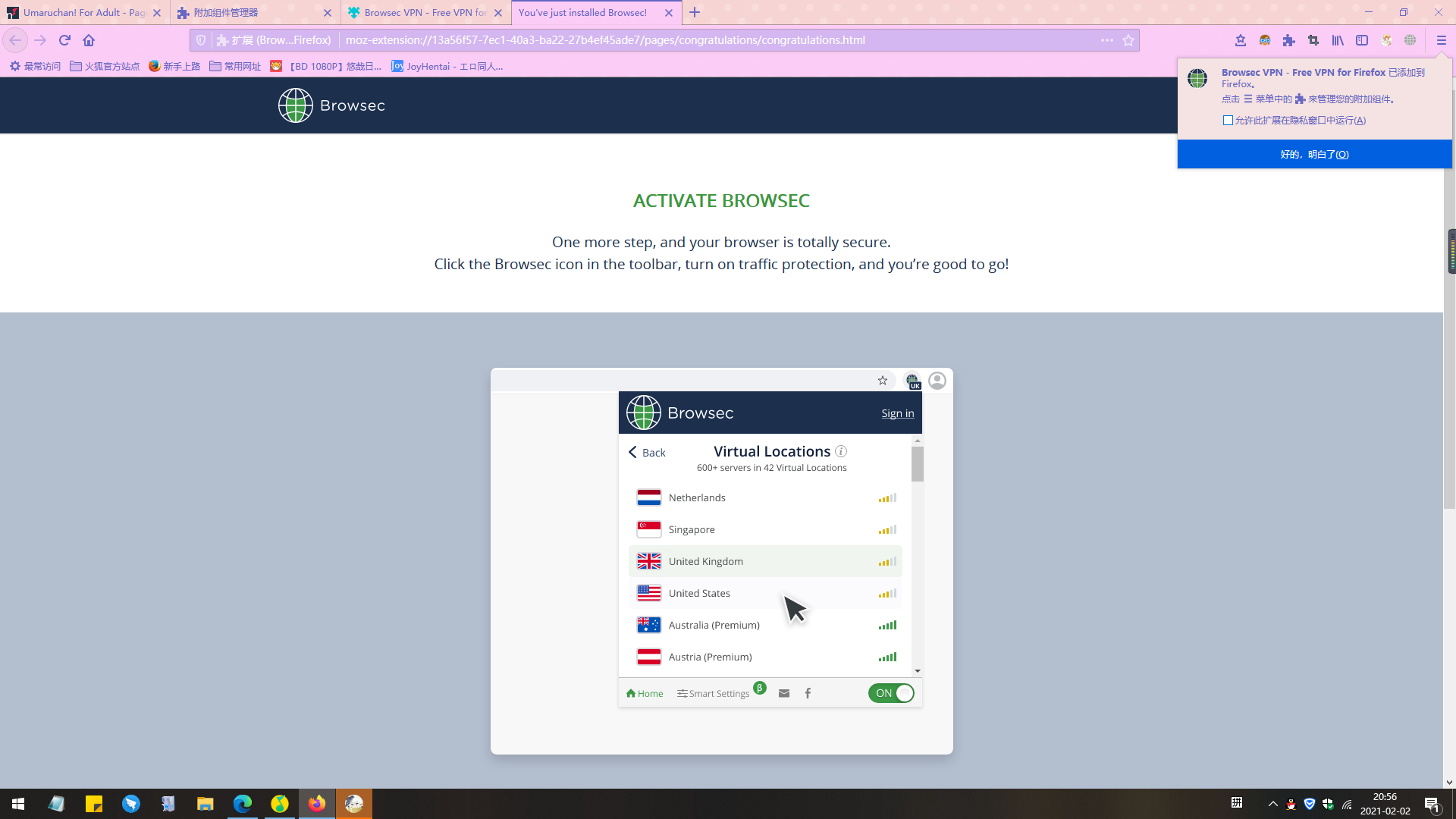Open the 新手上路 bookmark
Viewport: 1456px width, 819px height.
pyautogui.click(x=174, y=66)
